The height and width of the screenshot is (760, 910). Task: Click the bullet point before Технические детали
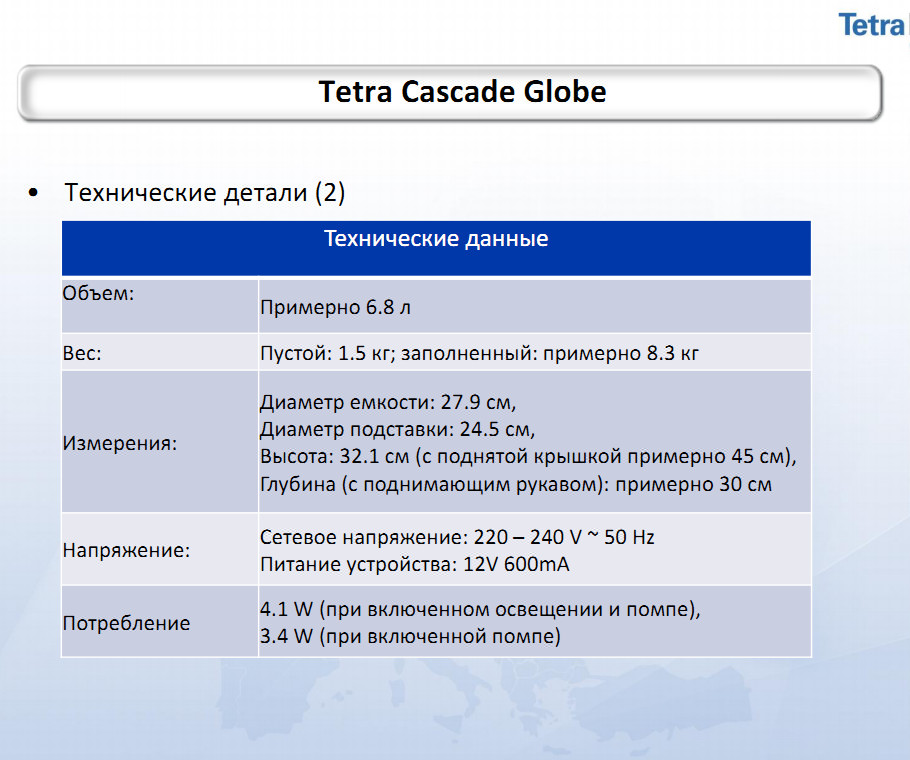tap(36, 193)
